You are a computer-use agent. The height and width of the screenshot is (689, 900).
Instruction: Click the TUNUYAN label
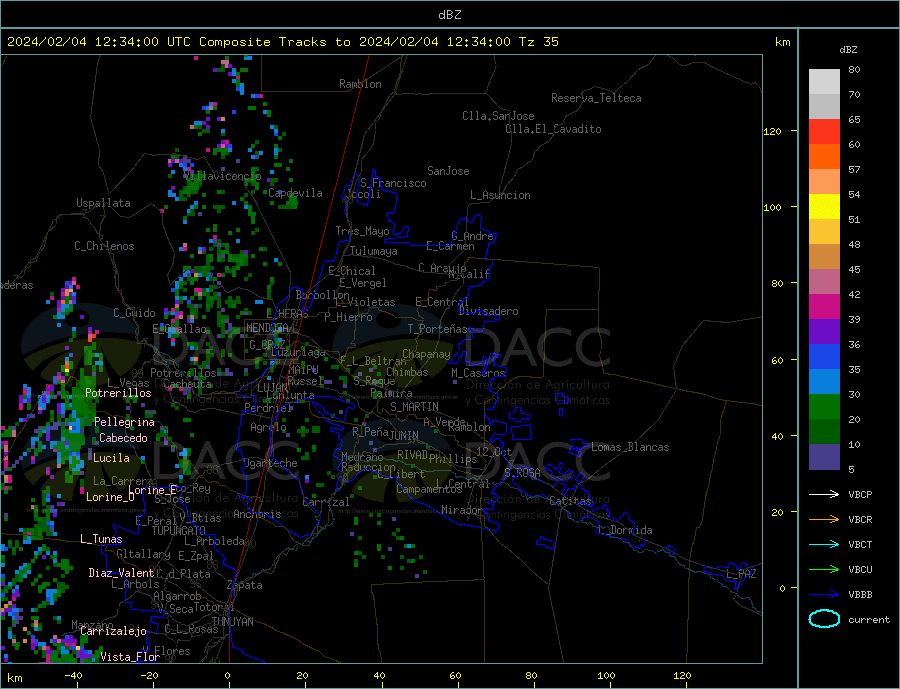coord(232,622)
